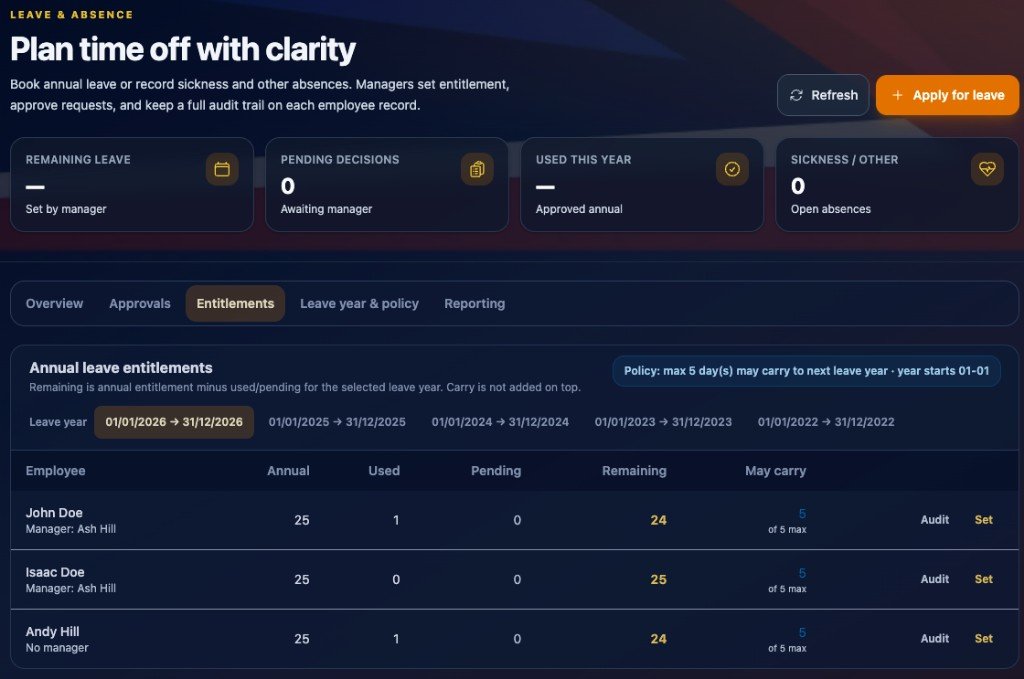Viewport: 1024px width, 679px height.
Task: Click the Pending column header
Action: tap(496, 471)
